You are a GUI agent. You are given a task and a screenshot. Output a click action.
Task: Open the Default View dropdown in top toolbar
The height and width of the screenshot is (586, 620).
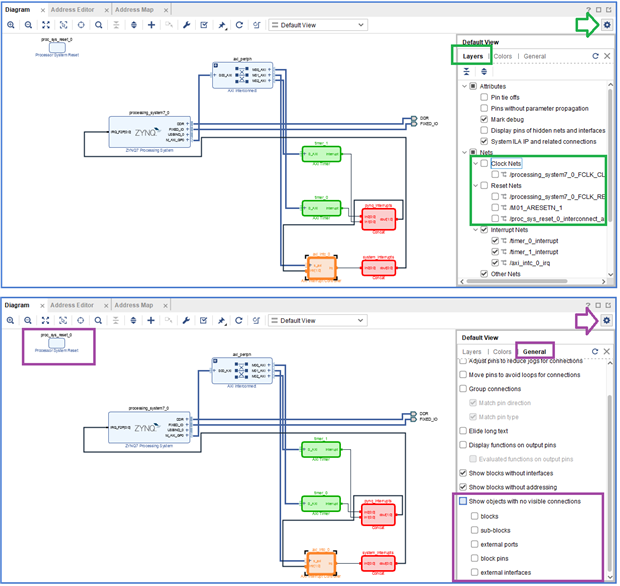coord(318,25)
